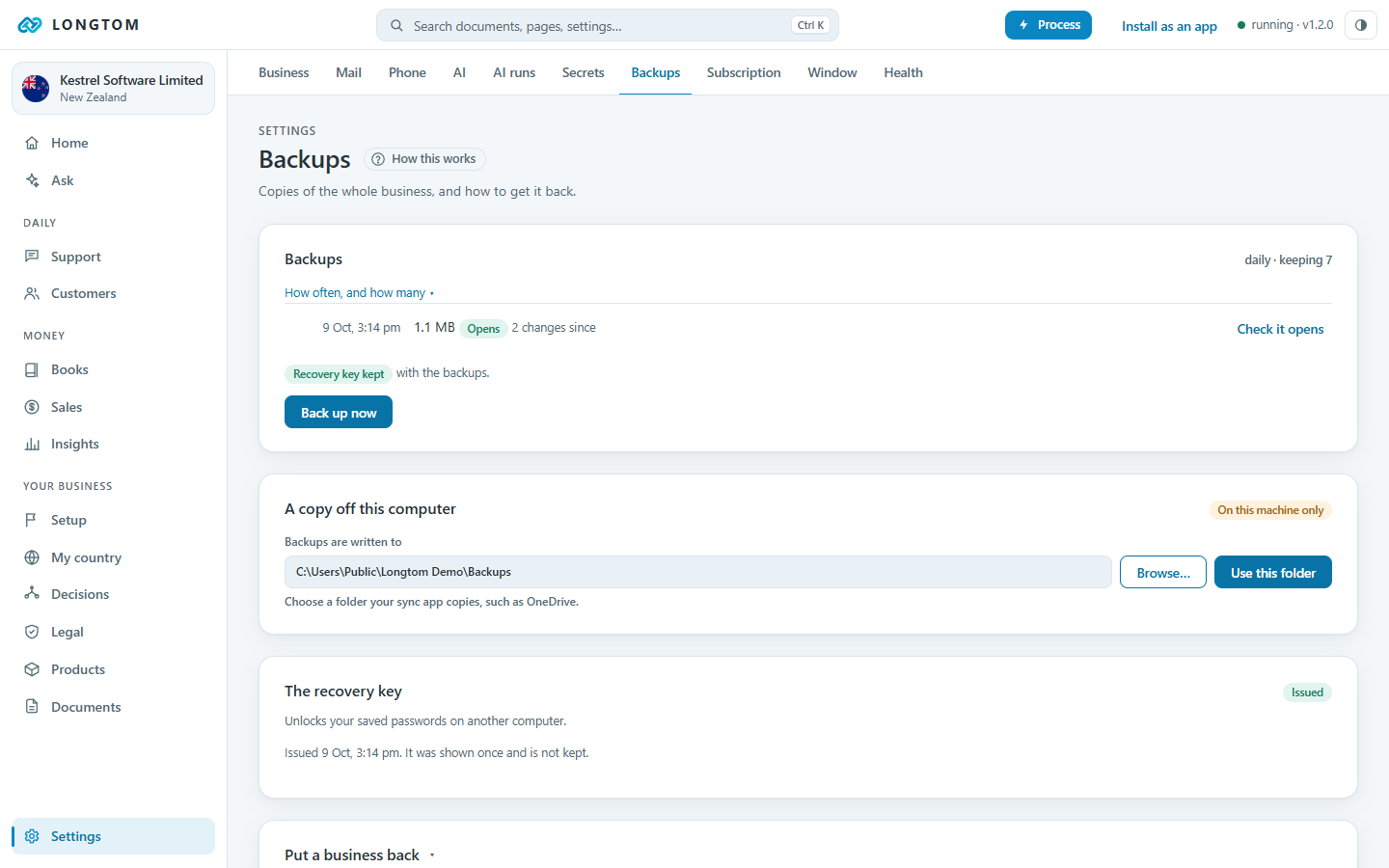
Task: Open Settings via gear icon
Action: pos(32,836)
